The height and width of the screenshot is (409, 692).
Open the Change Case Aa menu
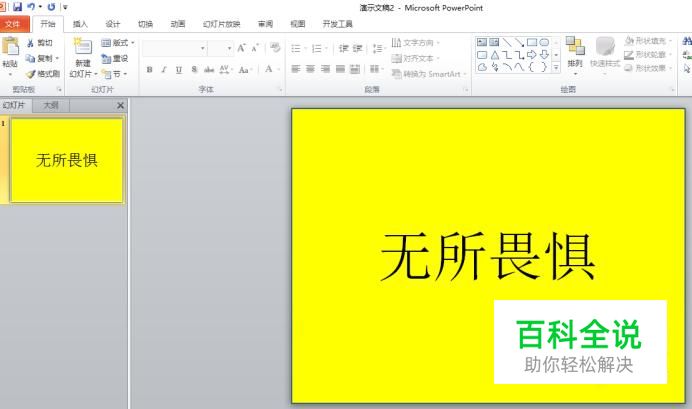click(245, 69)
